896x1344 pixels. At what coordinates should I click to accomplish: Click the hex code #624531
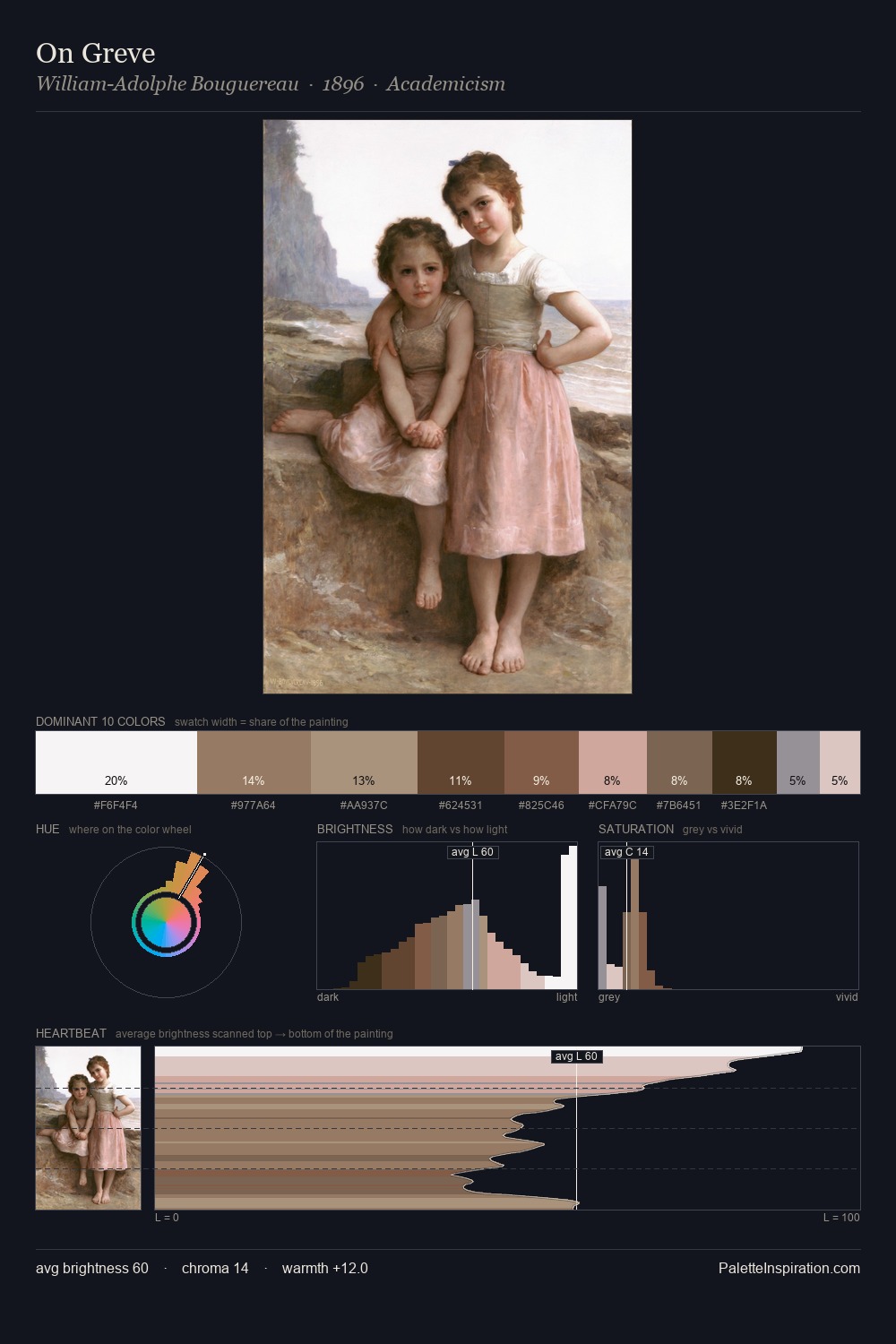pos(461,806)
